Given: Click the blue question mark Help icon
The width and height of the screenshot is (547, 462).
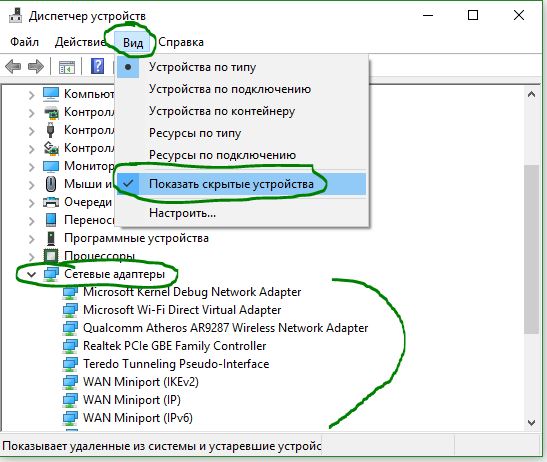Looking at the screenshot, I should (97, 66).
